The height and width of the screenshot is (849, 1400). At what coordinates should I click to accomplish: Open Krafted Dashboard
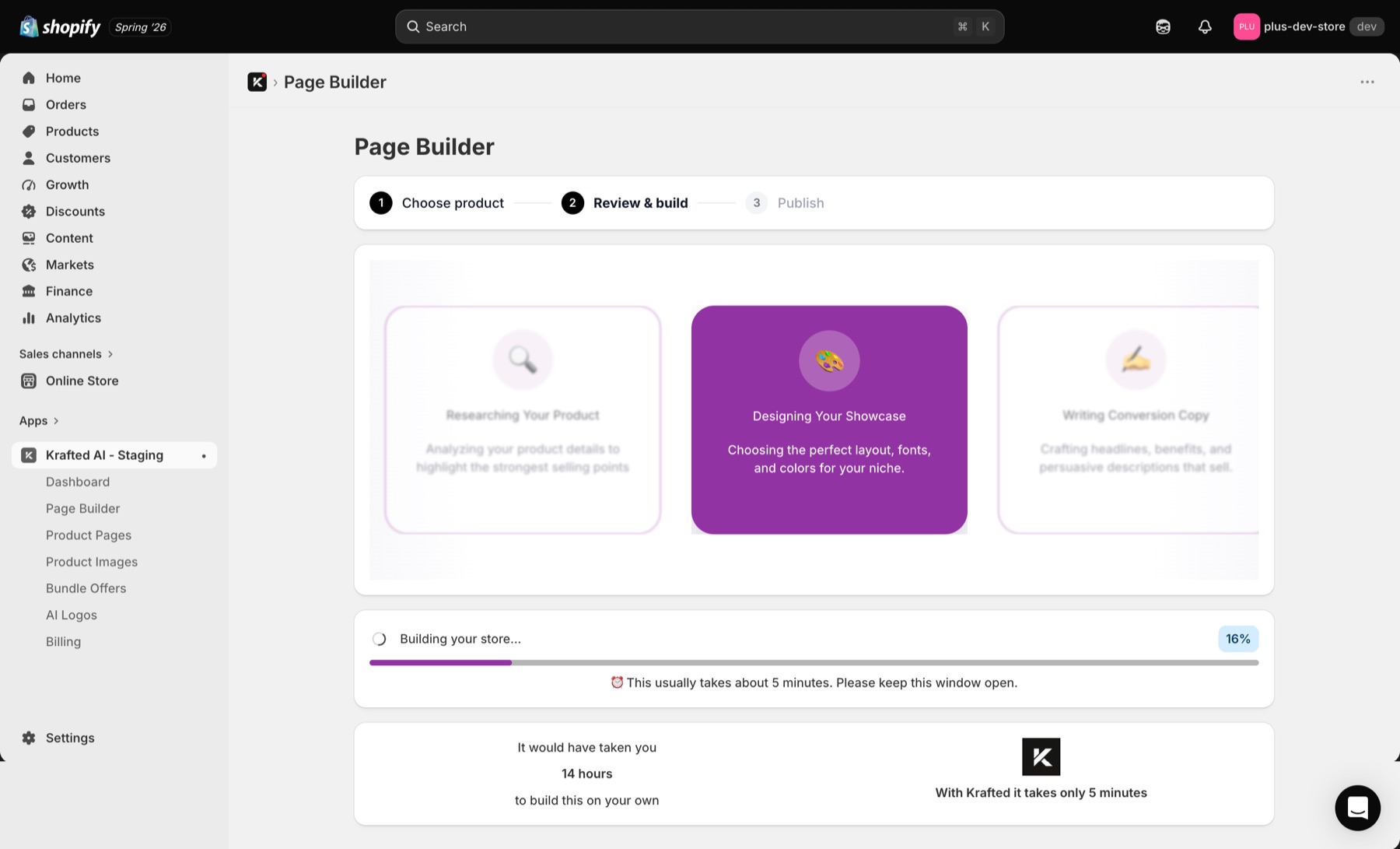coord(78,482)
